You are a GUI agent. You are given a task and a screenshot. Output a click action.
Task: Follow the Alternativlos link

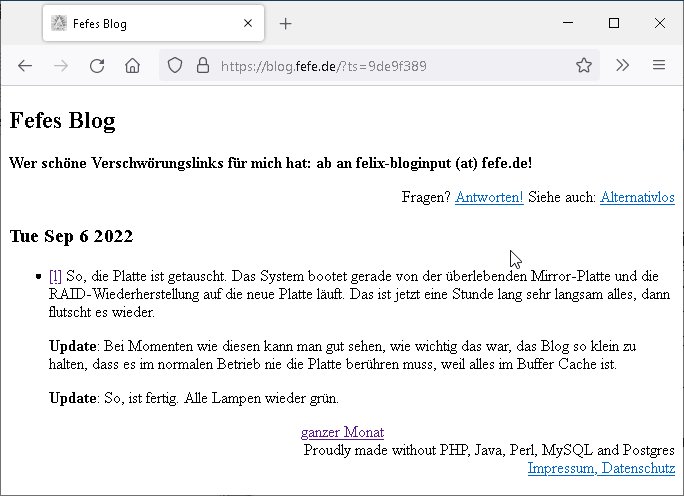637,197
